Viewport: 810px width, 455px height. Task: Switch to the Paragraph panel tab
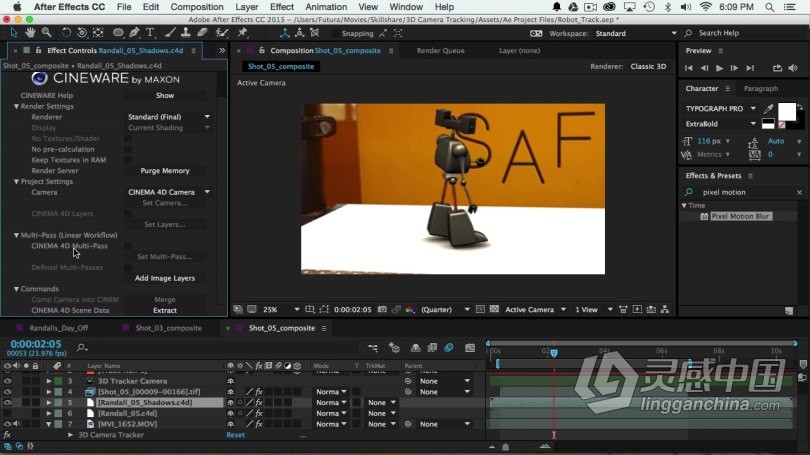pos(760,88)
